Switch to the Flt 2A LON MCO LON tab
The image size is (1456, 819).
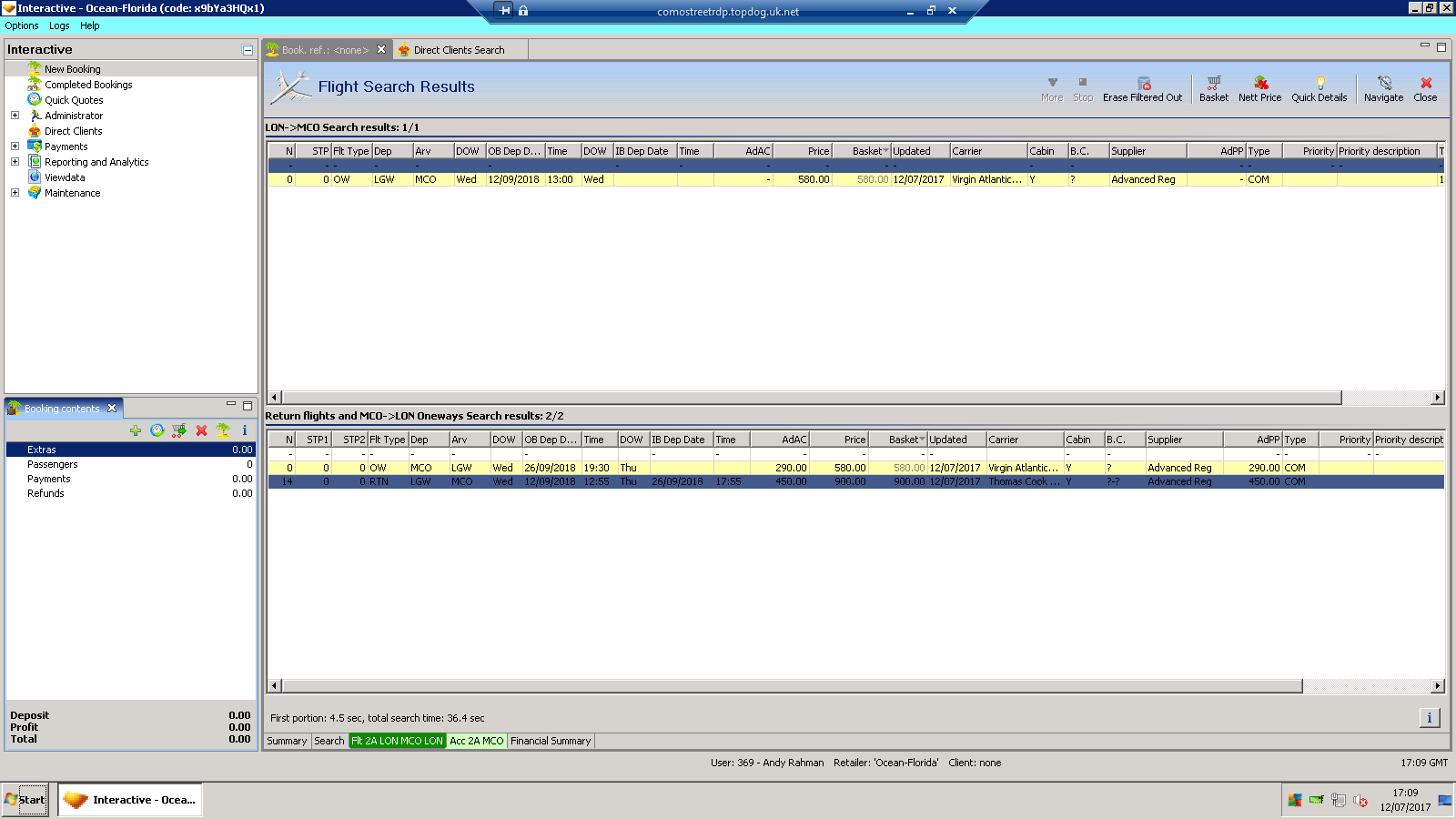click(x=397, y=741)
